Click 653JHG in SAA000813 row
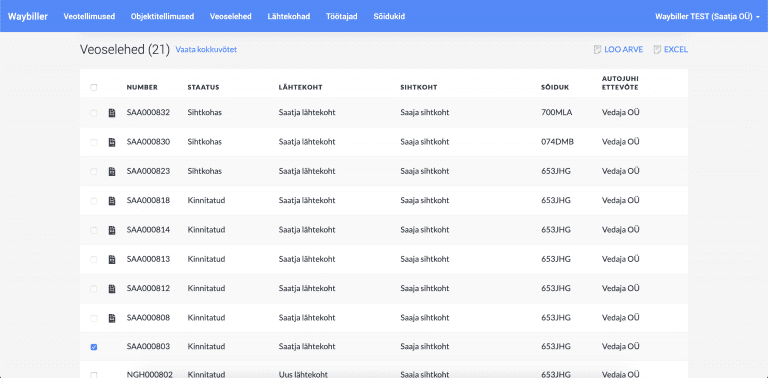 556,259
